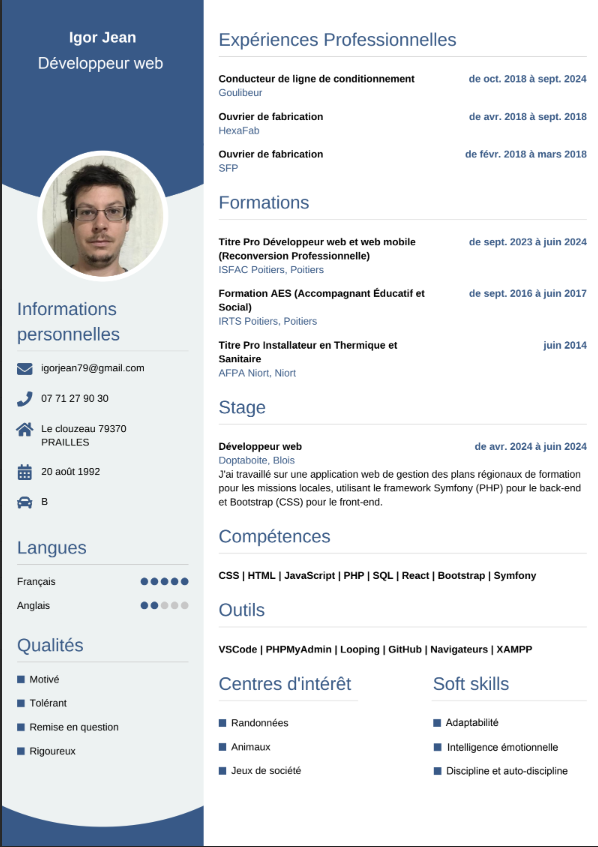Click the quality Rigoureux
598x847 pixels.
click(x=52, y=751)
